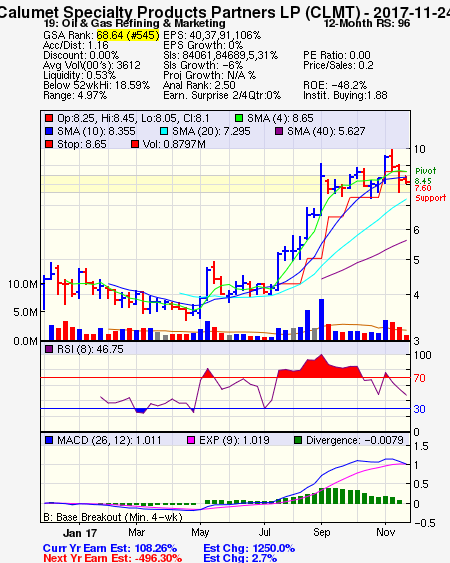Click the Earn. Surprise 2/4Qtr:0% entry
450x563 pixels.
[222, 96]
